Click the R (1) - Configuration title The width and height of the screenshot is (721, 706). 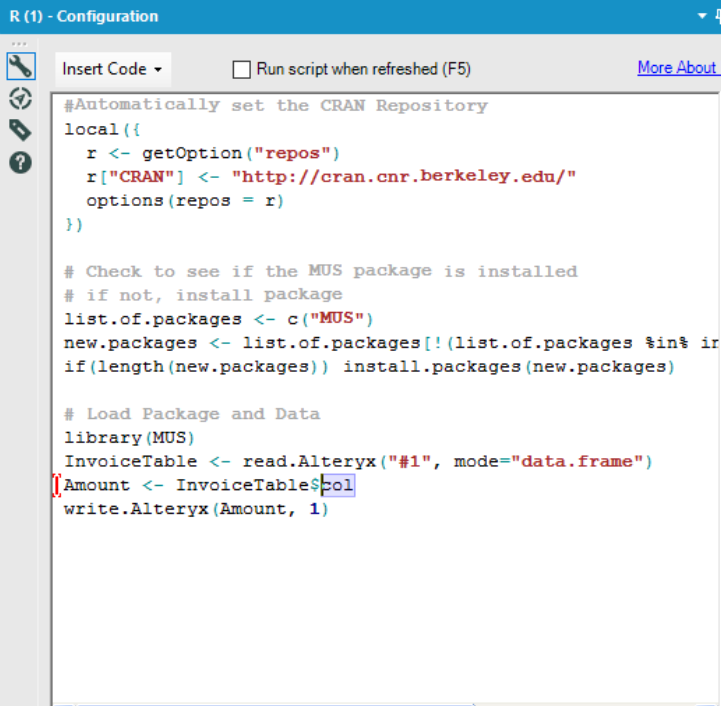pyautogui.click(x=84, y=17)
